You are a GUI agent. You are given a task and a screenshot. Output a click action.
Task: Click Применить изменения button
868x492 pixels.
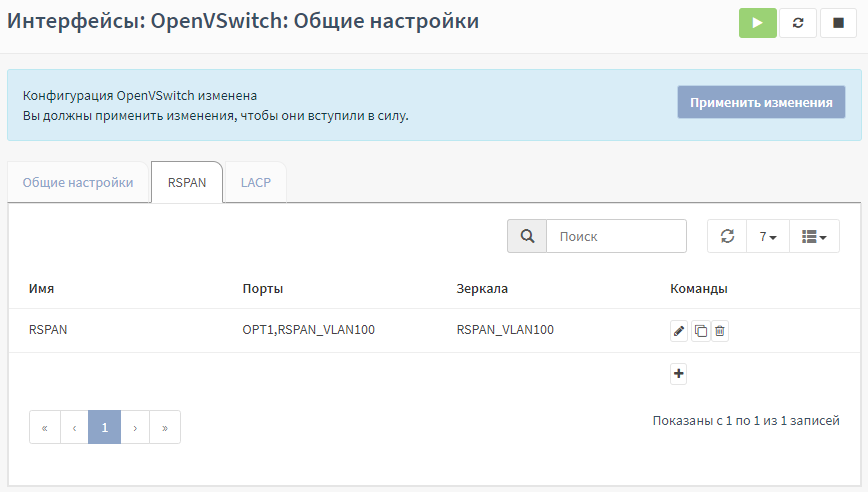pyautogui.click(x=761, y=102)
